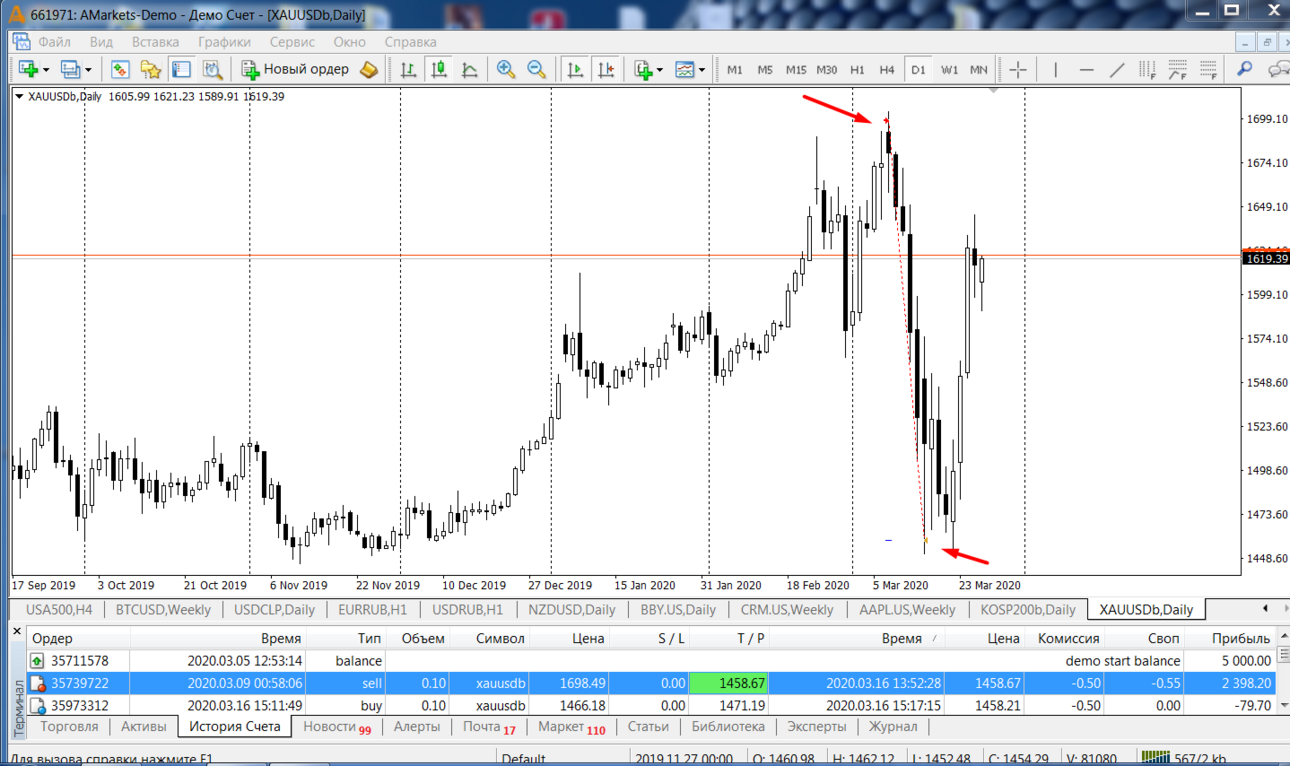Open the 'Графики' menu
This screenshot has height=766, width=1290.
[224, 42]
